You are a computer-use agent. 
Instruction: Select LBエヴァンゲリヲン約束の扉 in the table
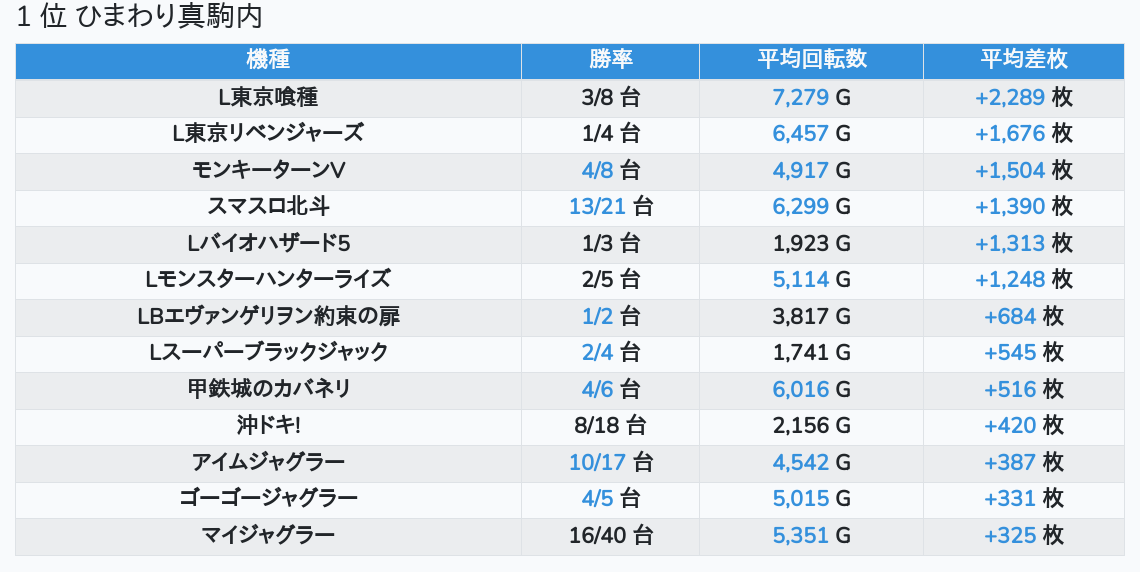268,316
